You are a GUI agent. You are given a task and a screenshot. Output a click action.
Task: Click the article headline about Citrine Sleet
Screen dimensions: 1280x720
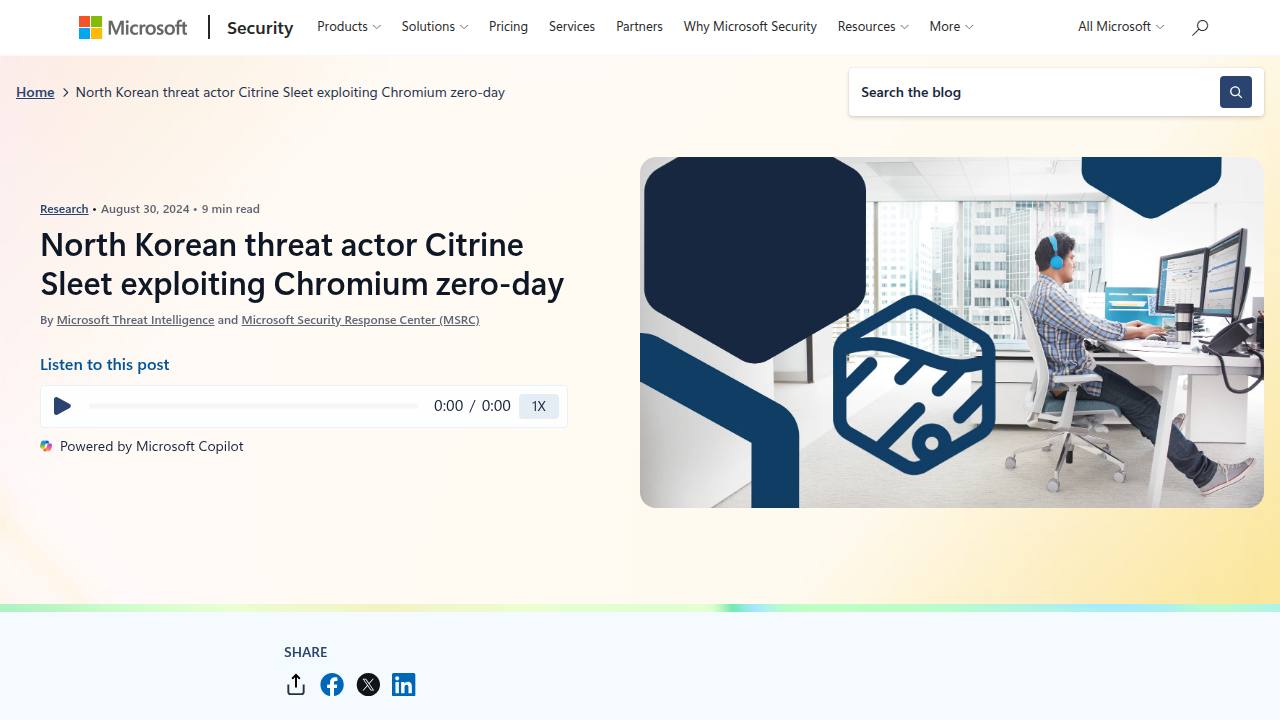tap(302, 264)
